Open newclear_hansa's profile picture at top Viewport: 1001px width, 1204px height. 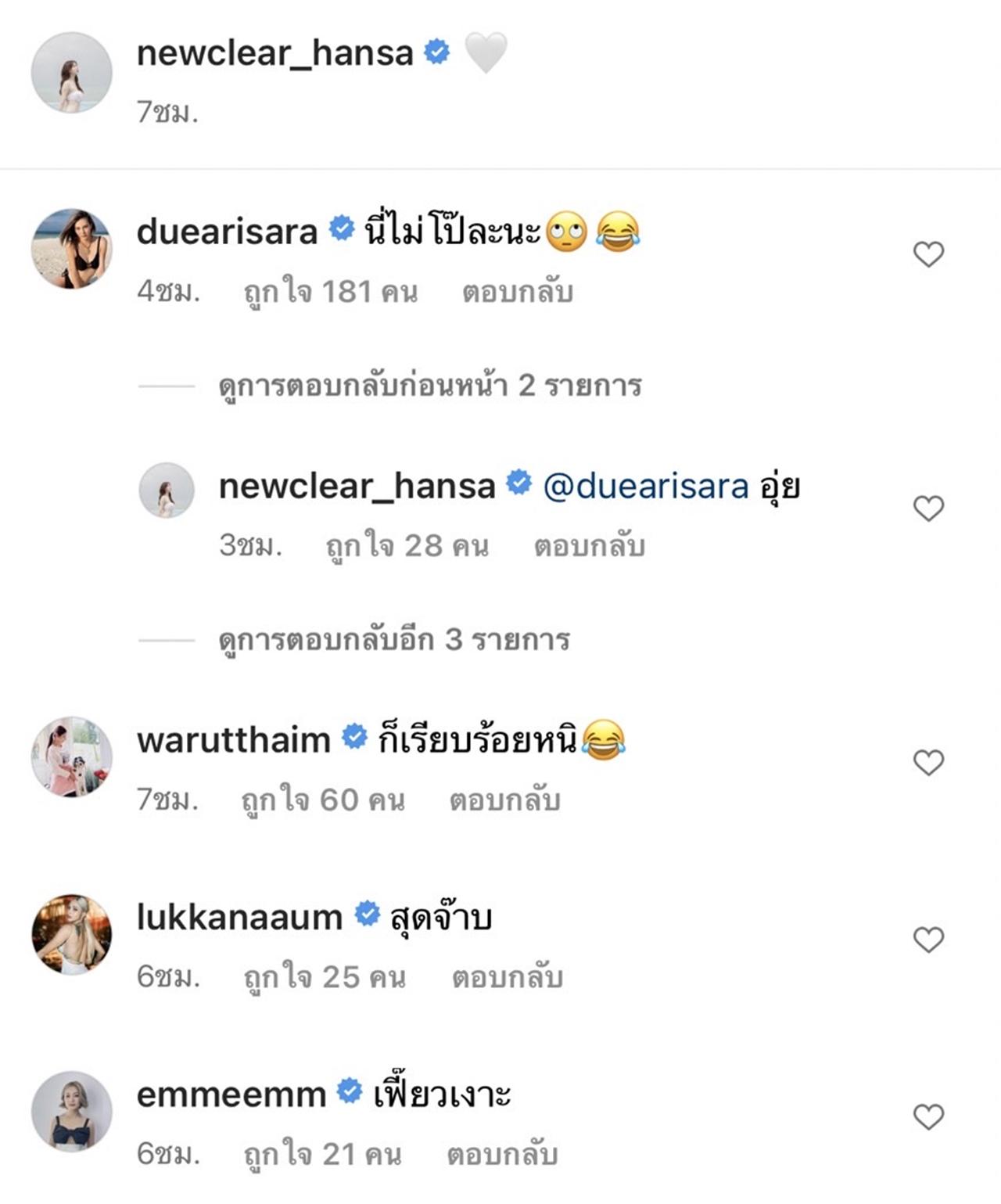71,72
